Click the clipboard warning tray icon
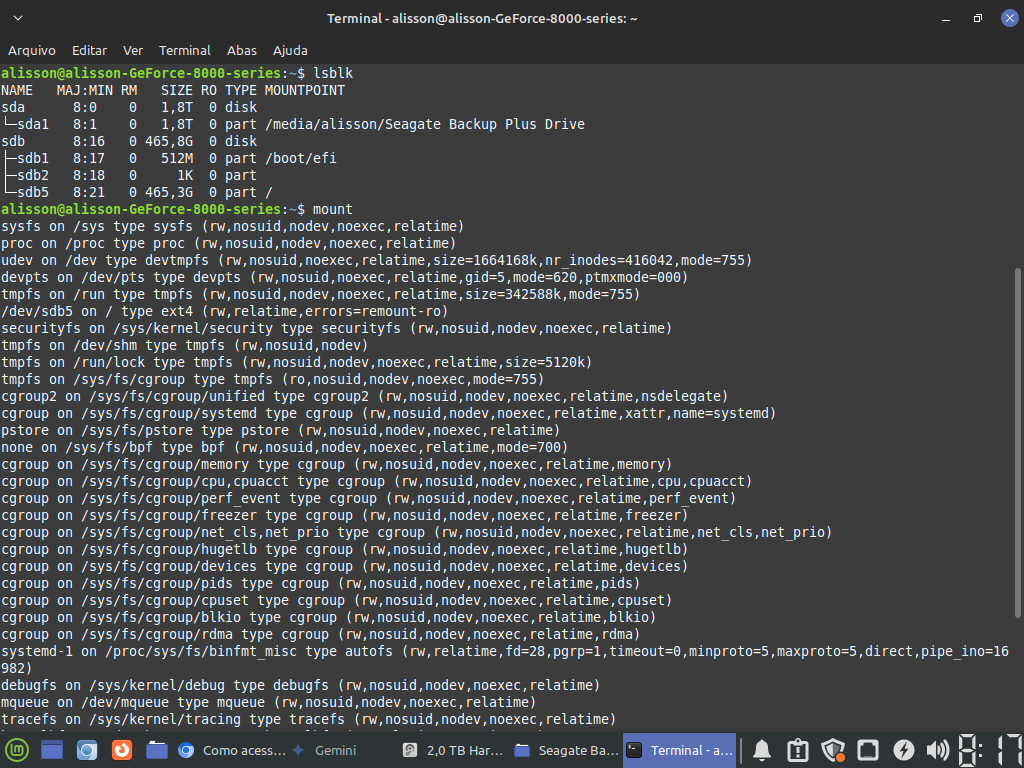This screenshot has height=768, width=1024. pyautogui.click(x=797, y=750)
